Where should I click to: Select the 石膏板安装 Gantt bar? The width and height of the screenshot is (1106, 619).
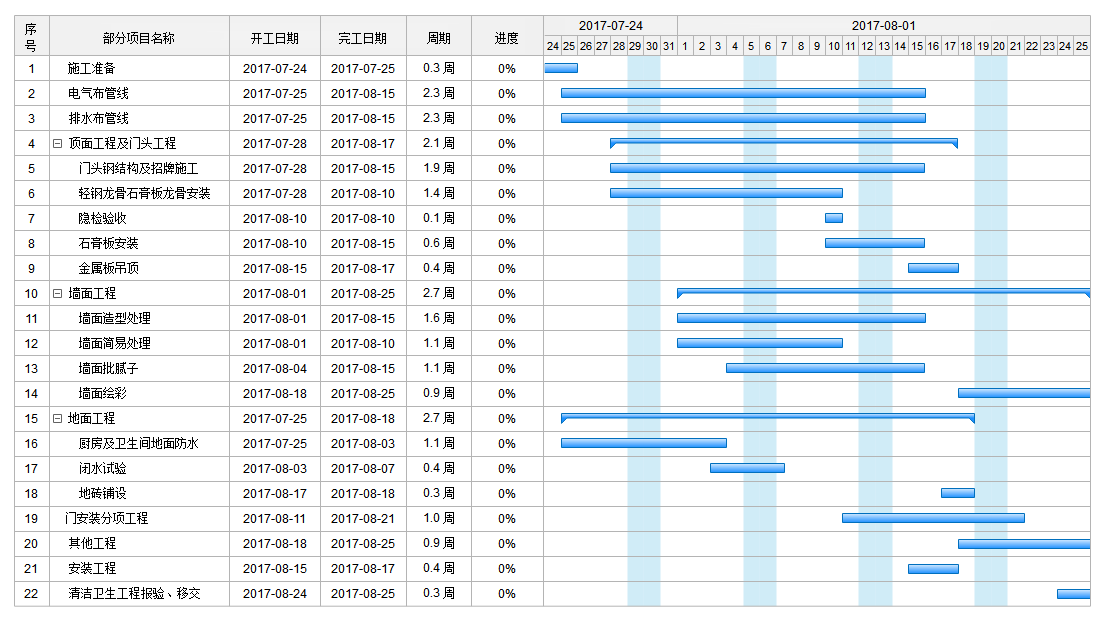[875, 243]
